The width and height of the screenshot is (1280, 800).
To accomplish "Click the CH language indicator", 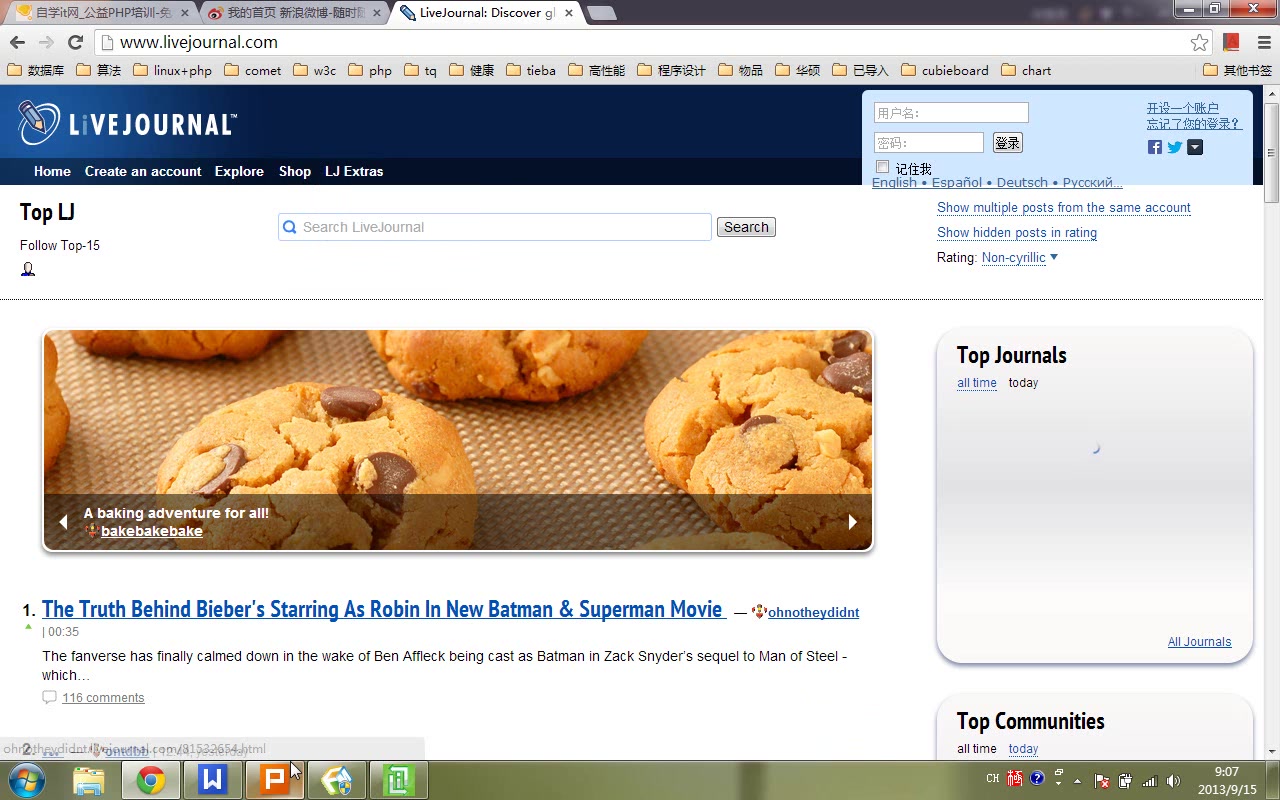I will (x=993, y=778).
